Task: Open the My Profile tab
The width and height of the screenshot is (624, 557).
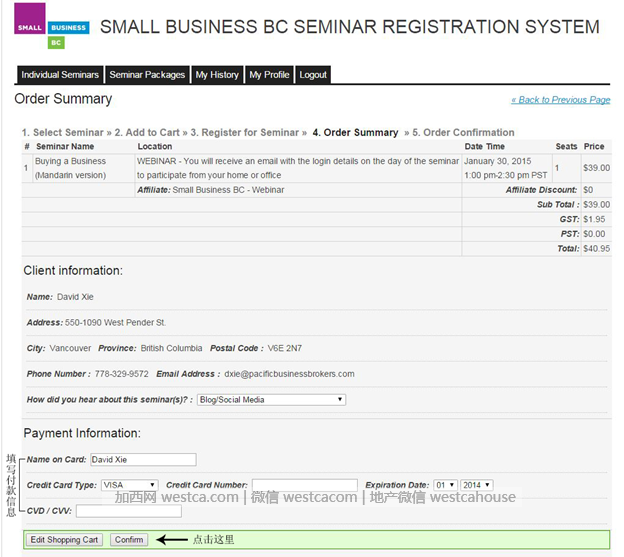Action: (269, 75)
